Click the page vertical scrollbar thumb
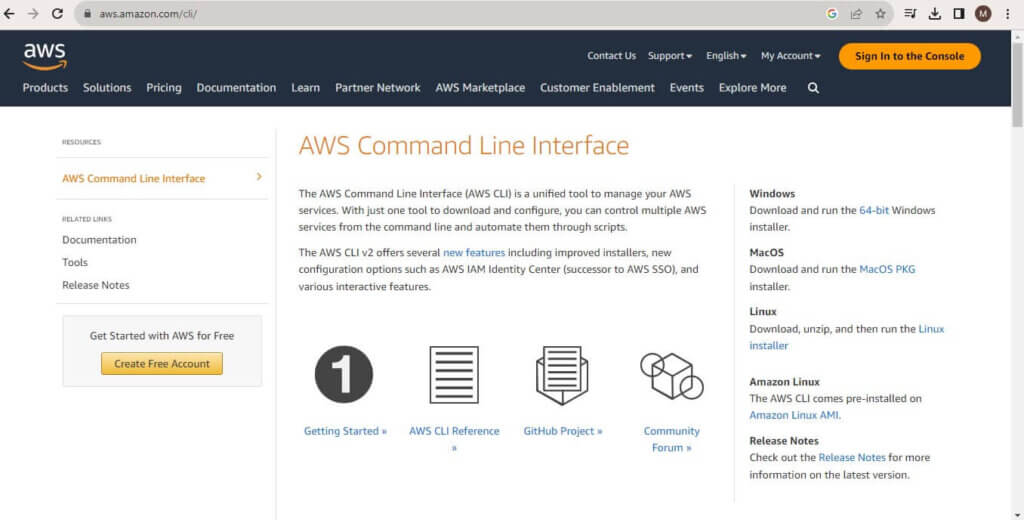 click(x=1017, y=84)
